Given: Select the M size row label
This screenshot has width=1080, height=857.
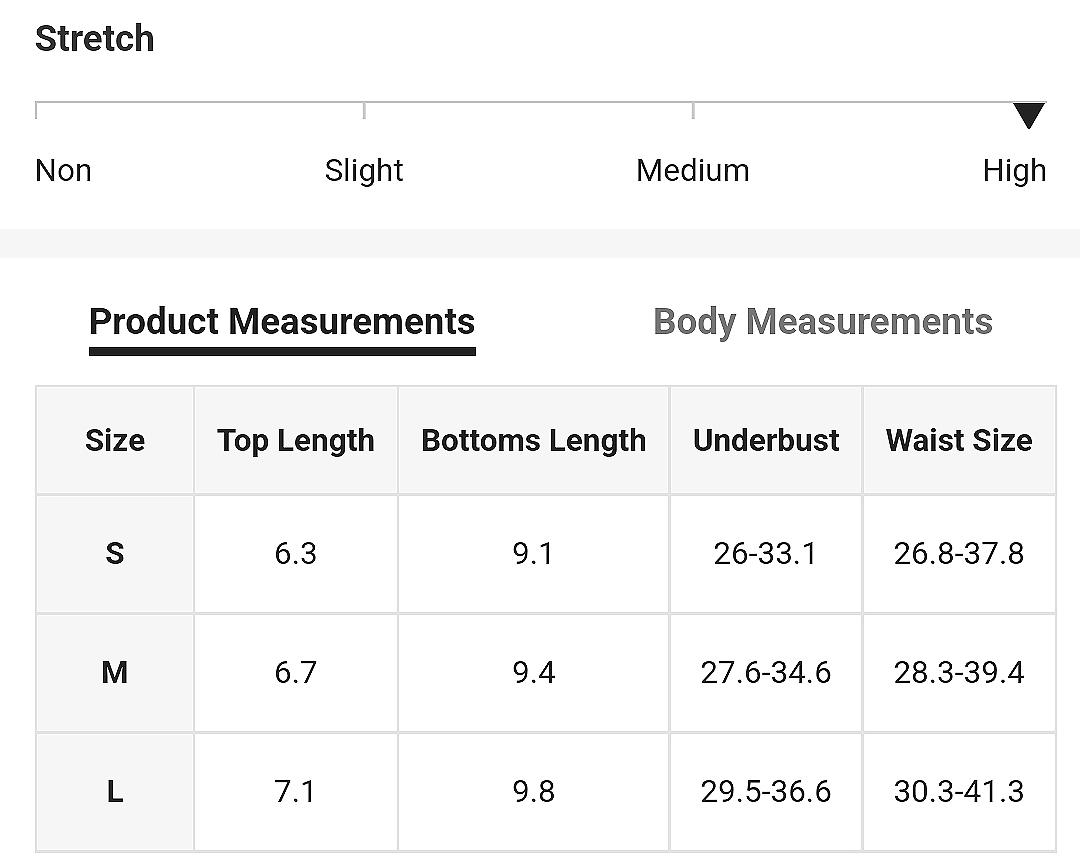Looking at the screenshot, I should pos(115,672).
